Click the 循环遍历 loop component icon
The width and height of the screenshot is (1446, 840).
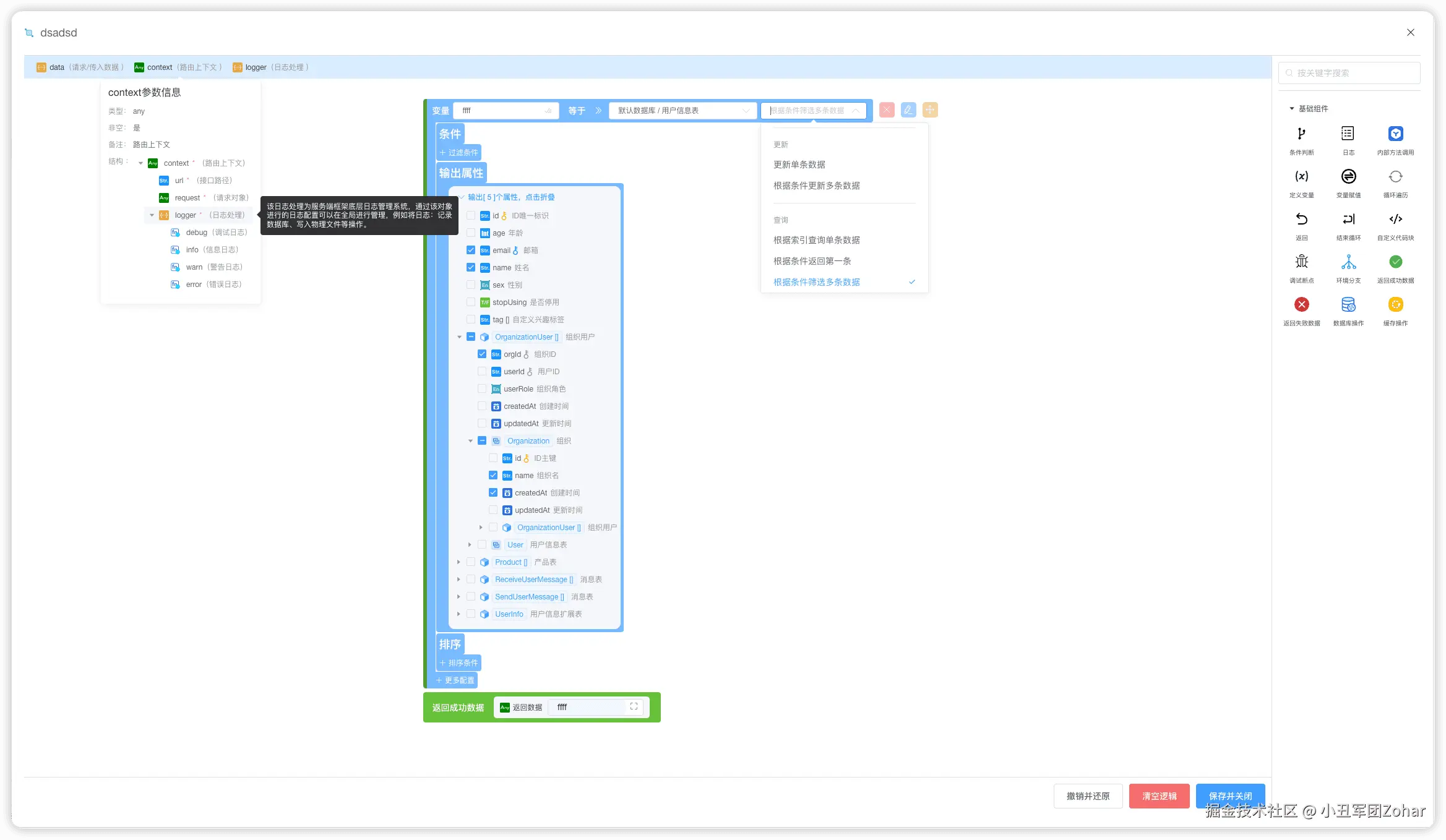point(1395,177)
